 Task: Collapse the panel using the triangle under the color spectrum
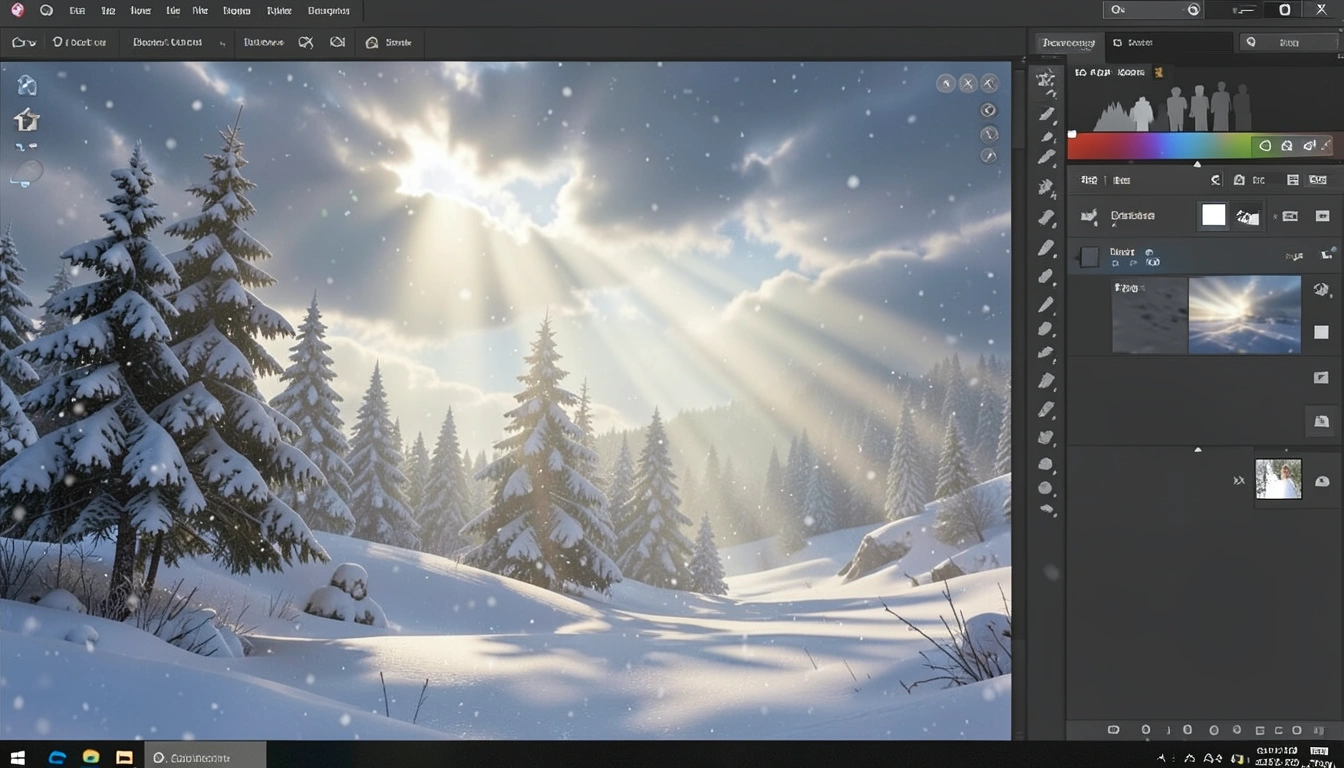1197,164
